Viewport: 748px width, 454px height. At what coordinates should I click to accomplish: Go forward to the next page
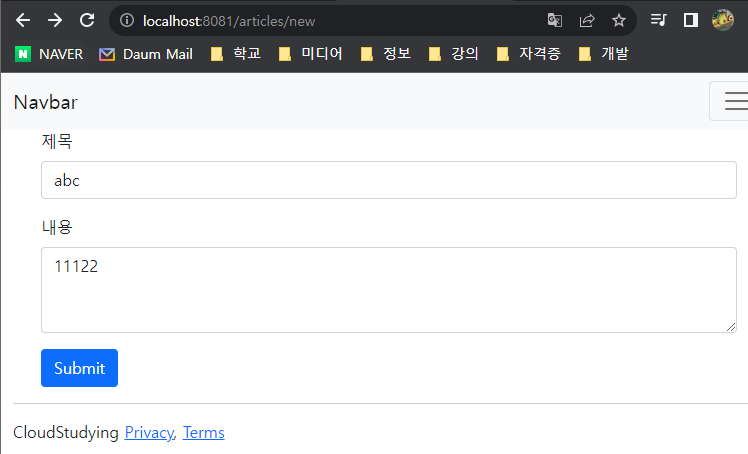55,21
